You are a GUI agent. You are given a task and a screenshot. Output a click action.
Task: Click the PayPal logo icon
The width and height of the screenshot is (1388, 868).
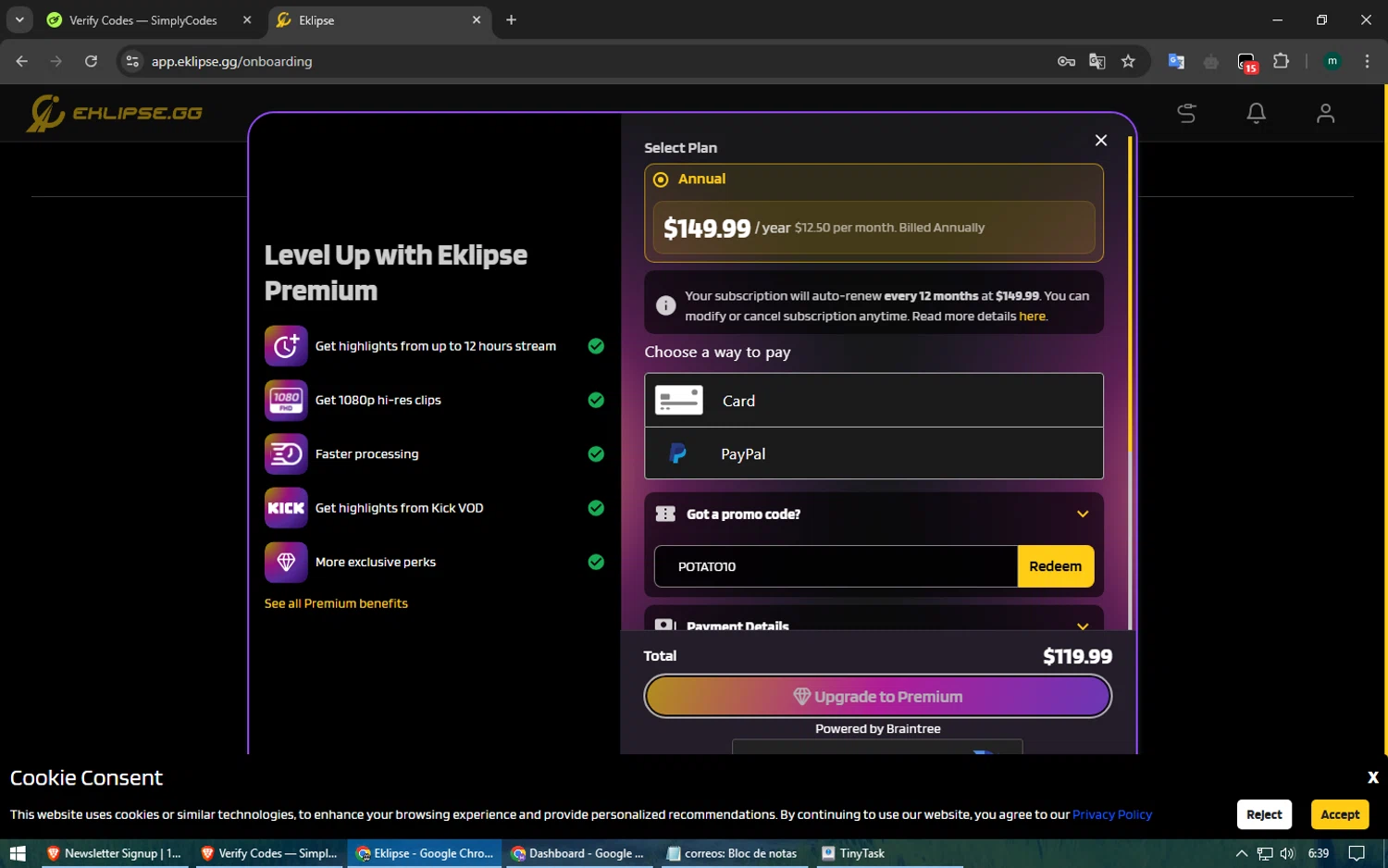(x=678, y=453)
